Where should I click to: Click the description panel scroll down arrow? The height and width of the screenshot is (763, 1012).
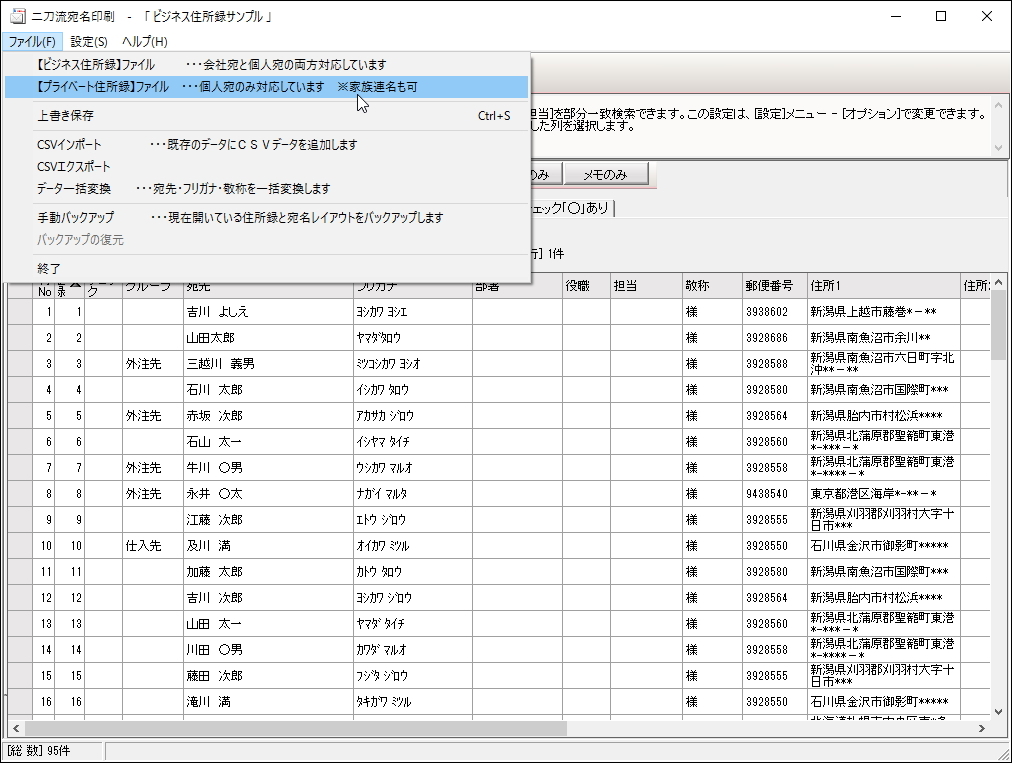click(x=998, y=148)
